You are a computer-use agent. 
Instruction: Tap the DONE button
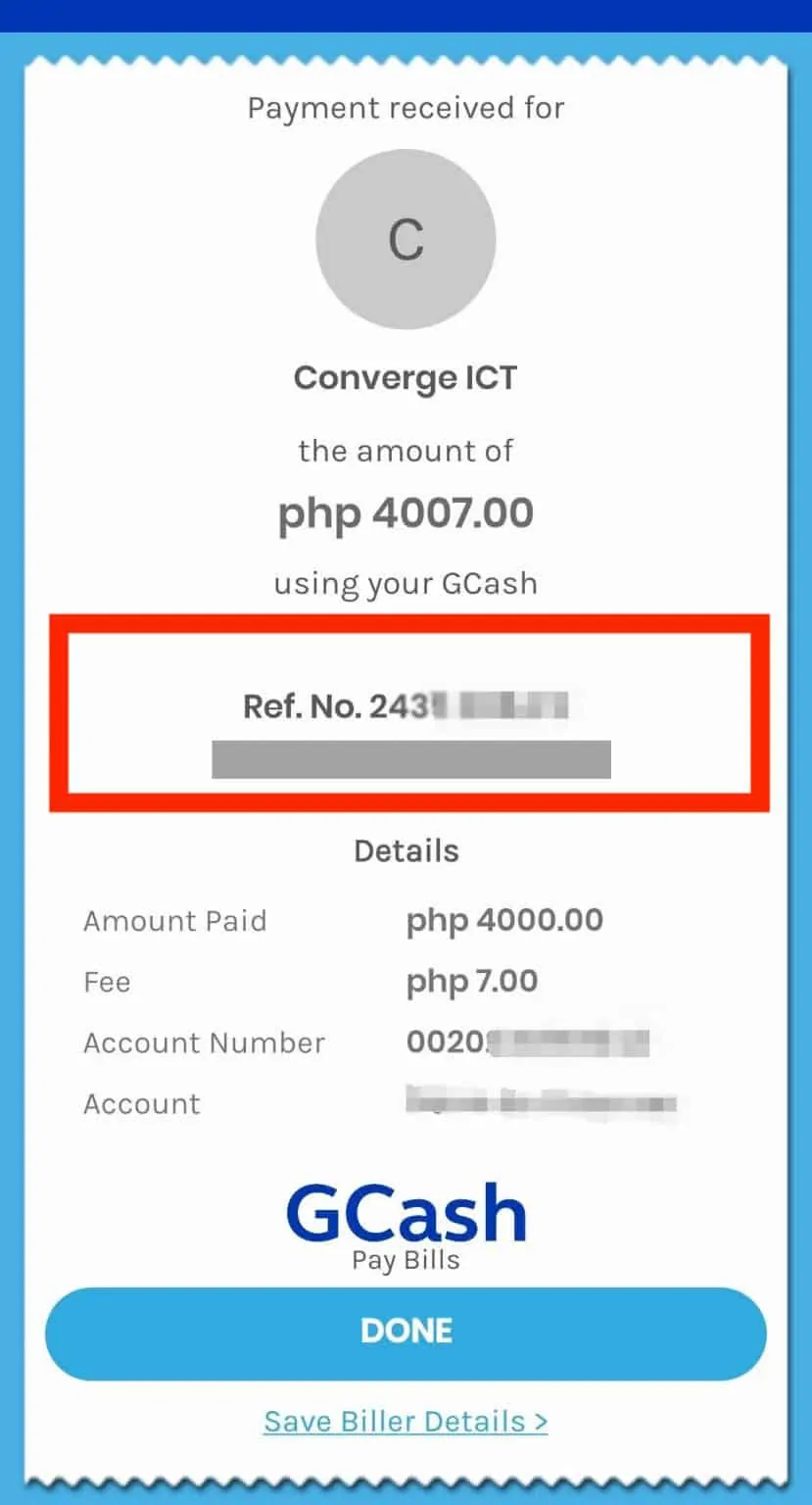406,1332
